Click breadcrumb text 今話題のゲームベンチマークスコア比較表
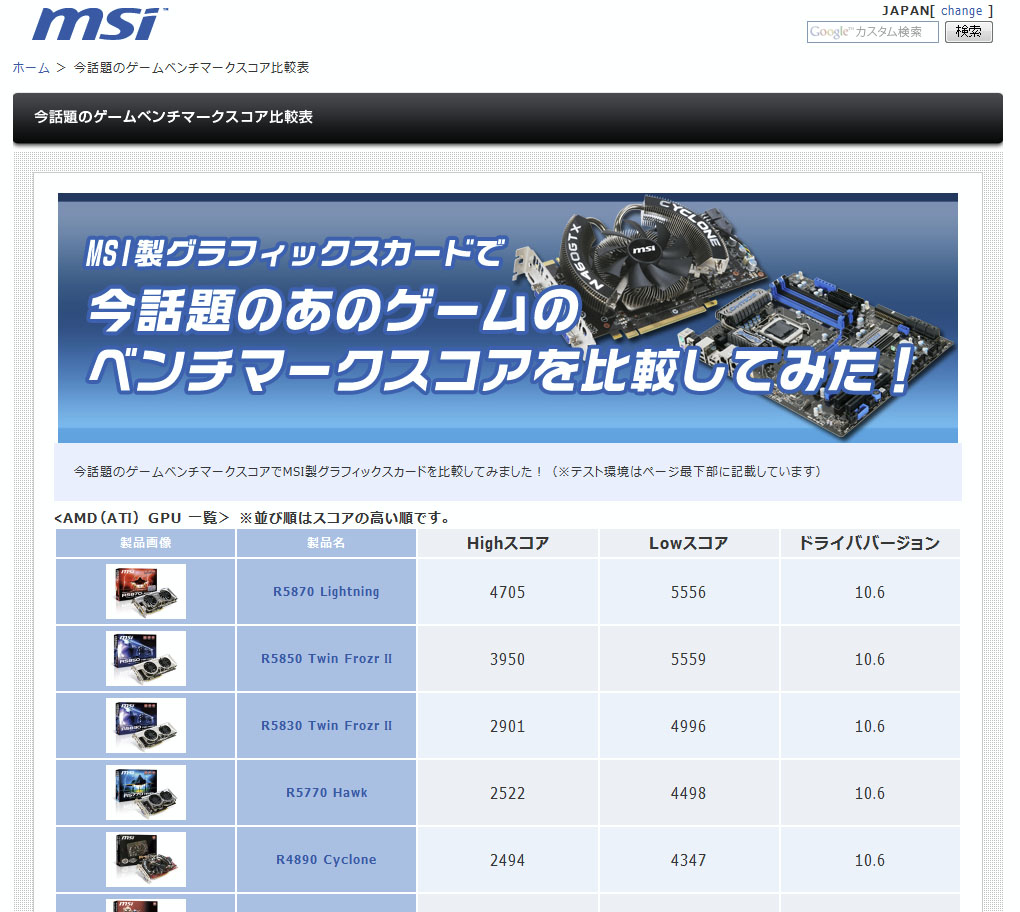Viewport: 1020px width, 912px height. pyautogui.click(x=191, y=68)
